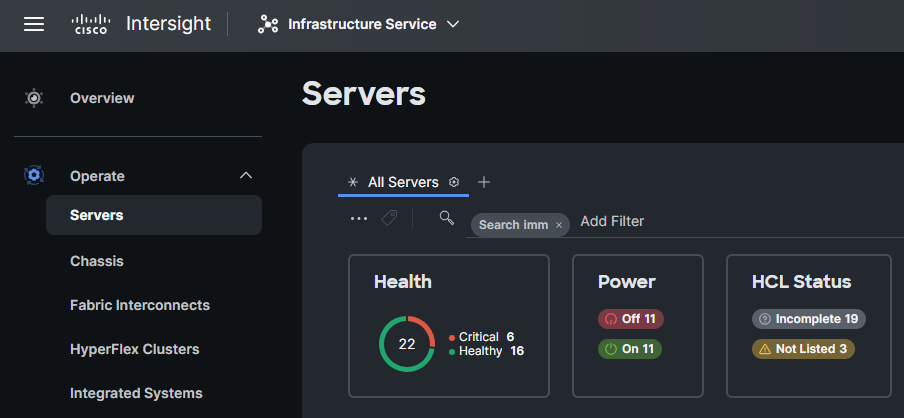904x418 pixels.
Task: Click the Power card title
Action: (627, 281)
